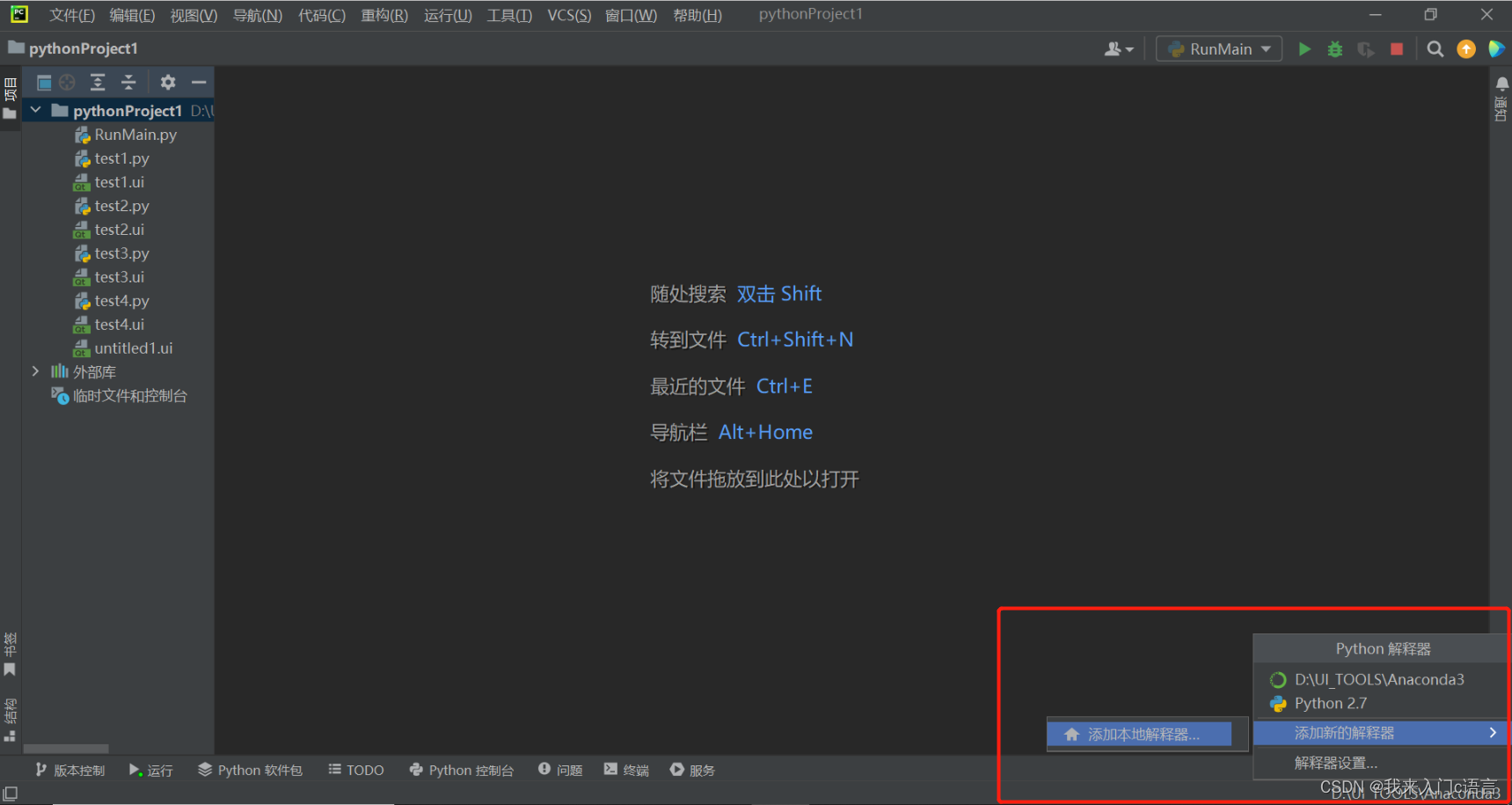Open the 运行(U) menu

point(448,15)
